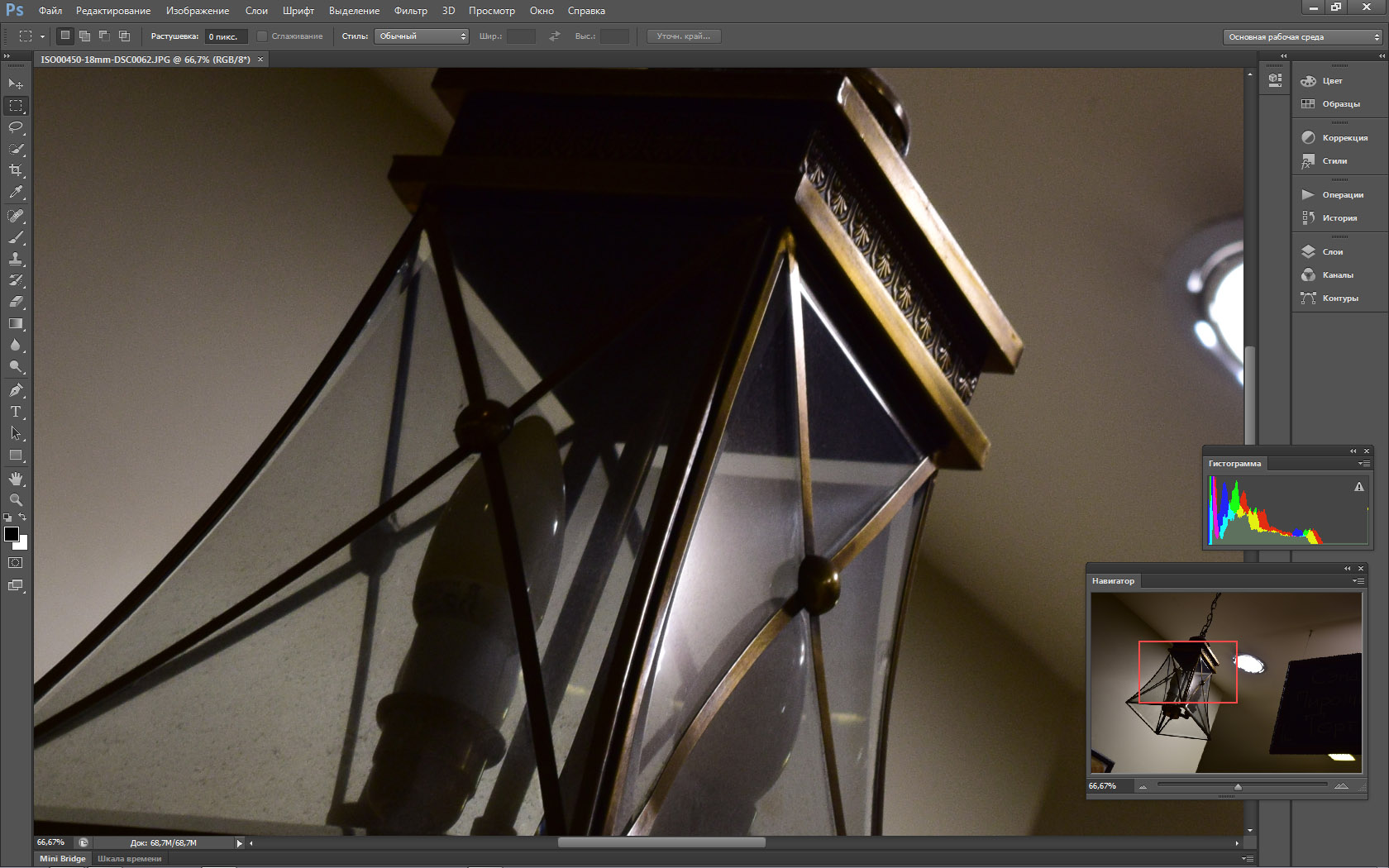Choose Intersect with Selection mode
The width and height of the screenshot is (1389, 868).
124,36
